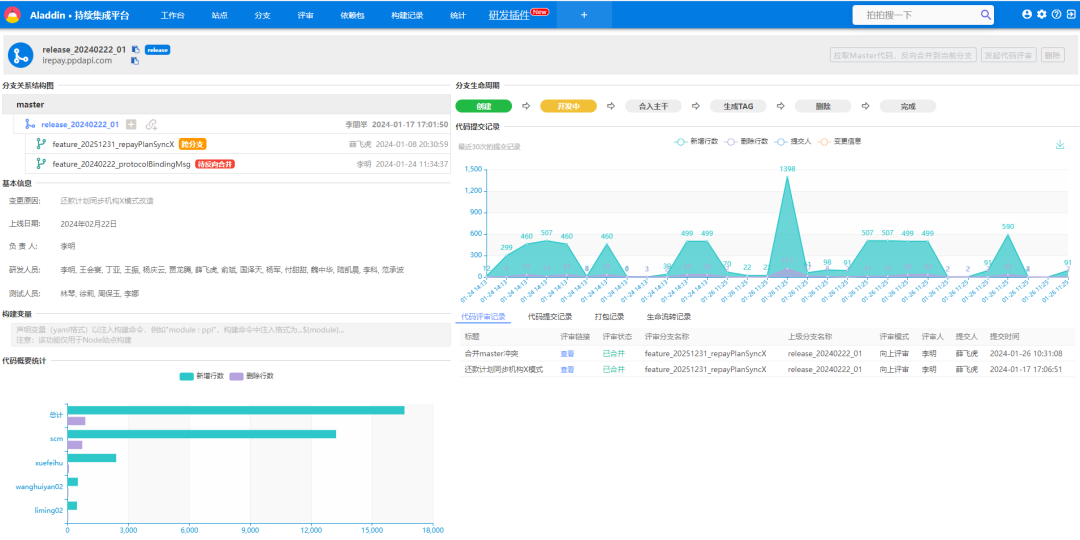The image size is (1080, 540).
Task: Open the help question-mark icon
Action: point(1056,14)
